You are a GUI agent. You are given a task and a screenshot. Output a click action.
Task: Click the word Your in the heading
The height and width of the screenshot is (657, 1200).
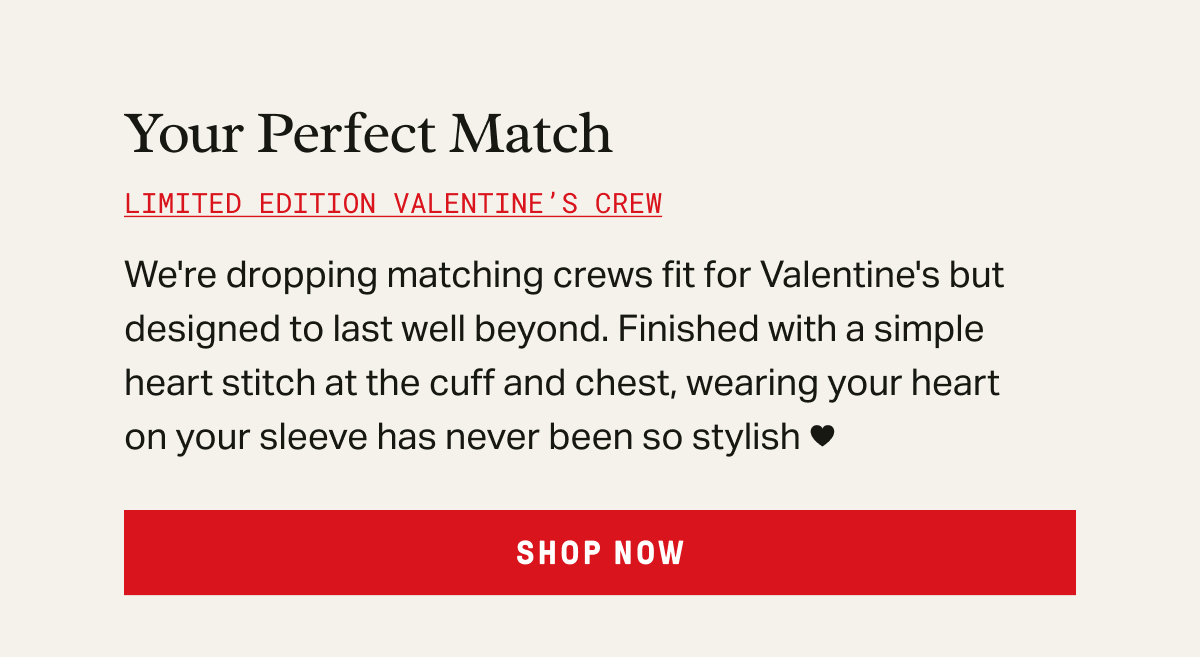(x=183, y=134)
